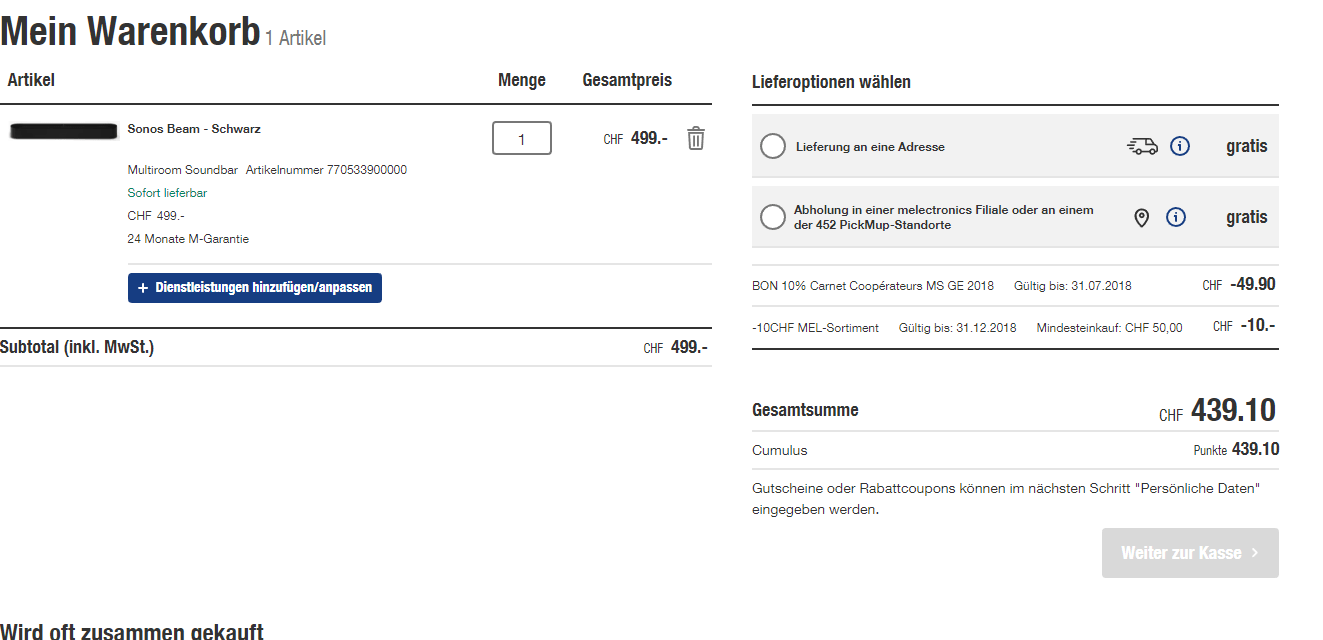Image resolution: width=1323 pixels, height=640 pixels.
Task: Click the Cumulus Punkte value
Action: (1254, 450)
